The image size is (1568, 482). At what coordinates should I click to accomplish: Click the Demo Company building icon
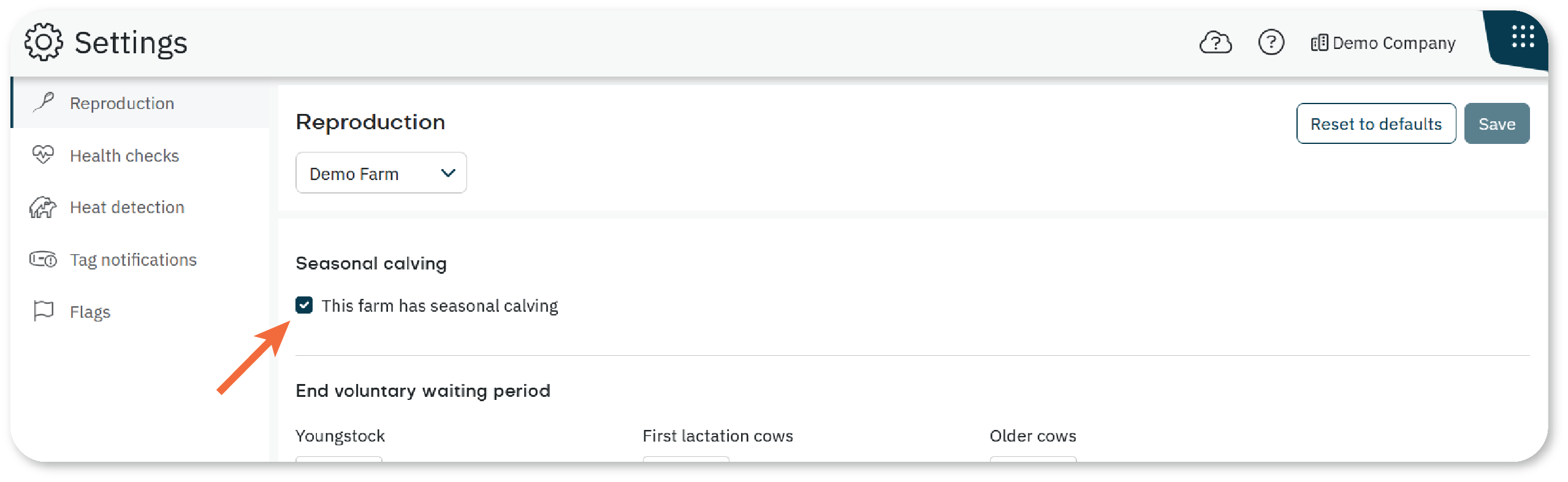click(x=1319, y=43)
